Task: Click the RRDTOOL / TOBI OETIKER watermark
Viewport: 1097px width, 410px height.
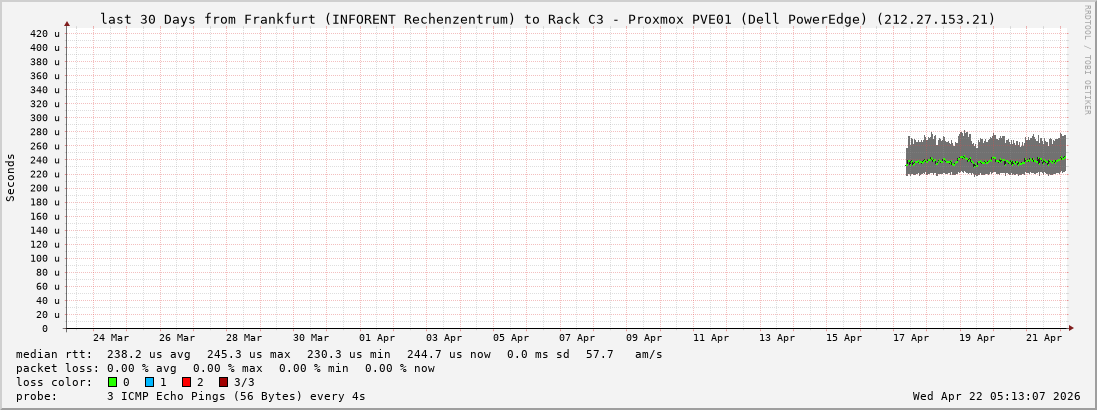Action: click(x=1087, y=58)
